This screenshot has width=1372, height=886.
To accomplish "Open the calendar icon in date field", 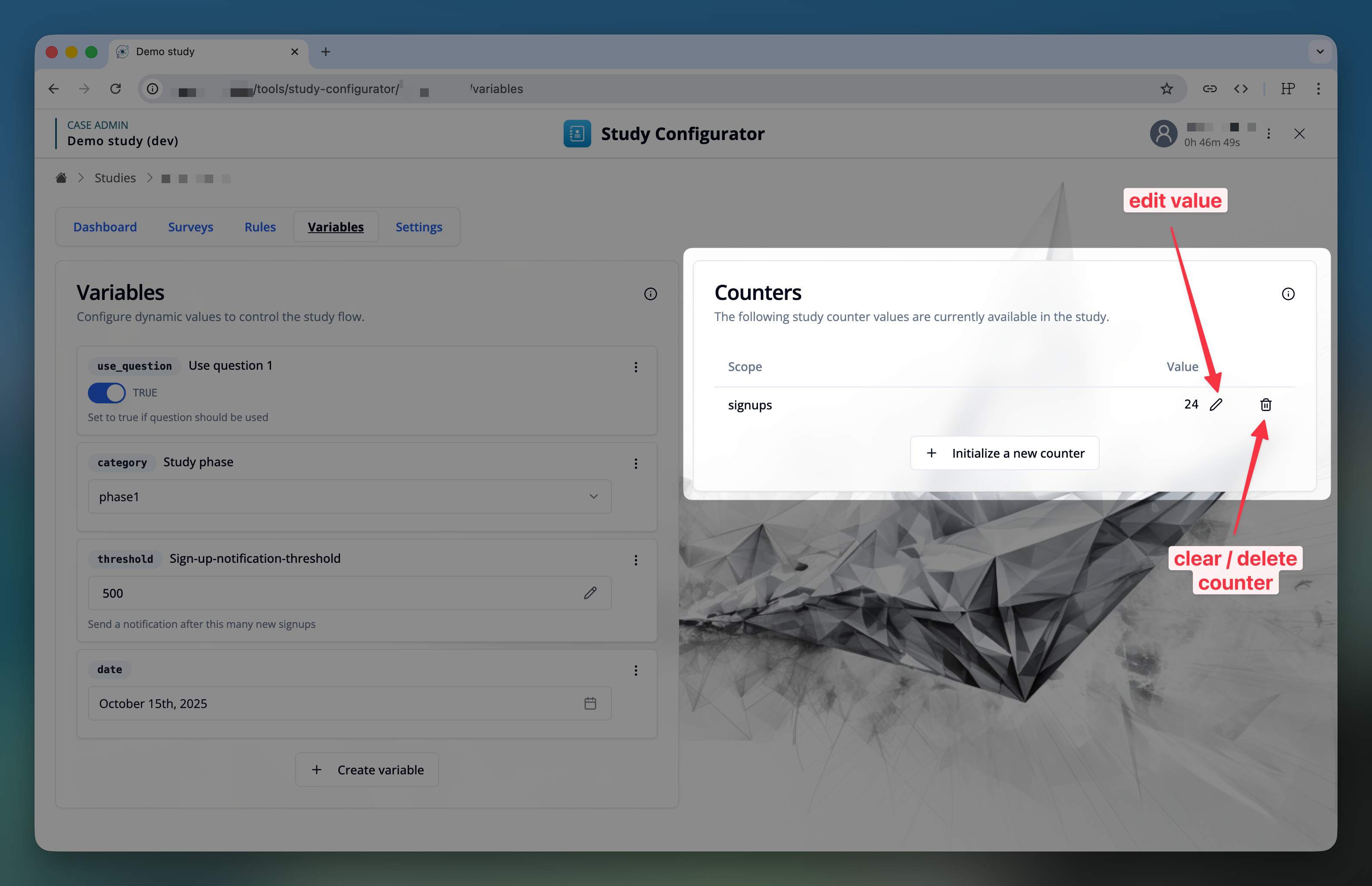I will (590, 703).
